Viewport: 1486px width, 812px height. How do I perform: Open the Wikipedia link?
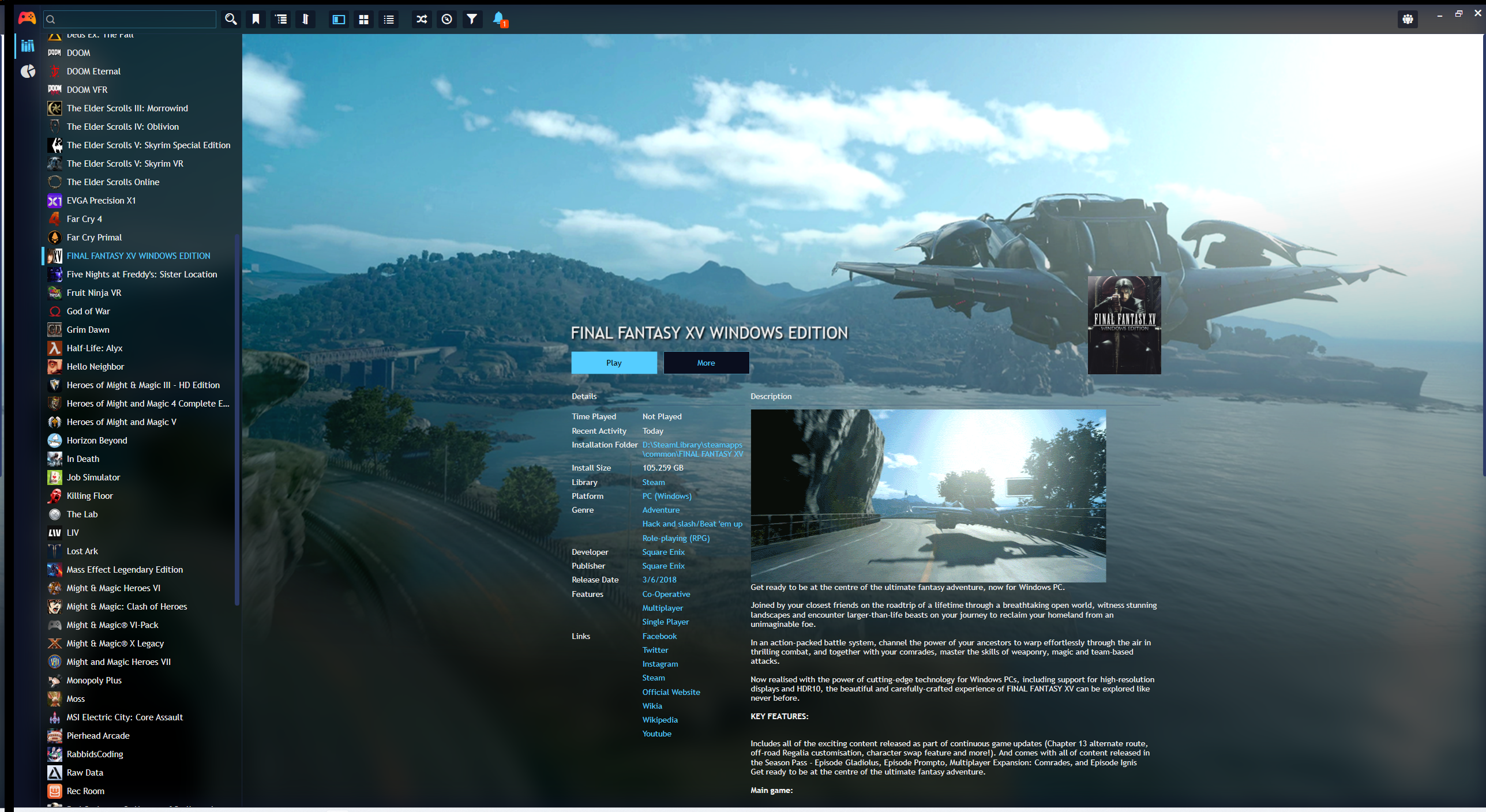pos(659,720)
